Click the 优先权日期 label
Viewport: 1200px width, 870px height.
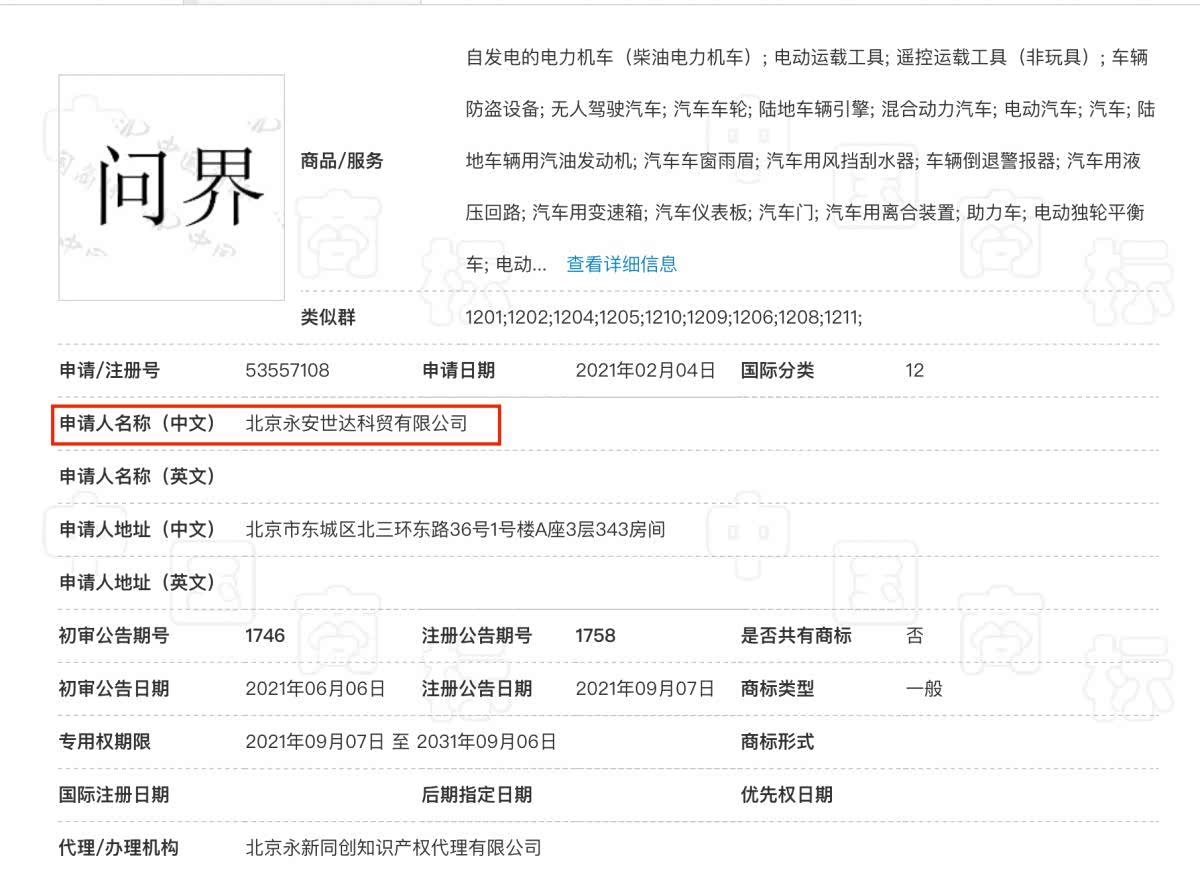[786, 795]
